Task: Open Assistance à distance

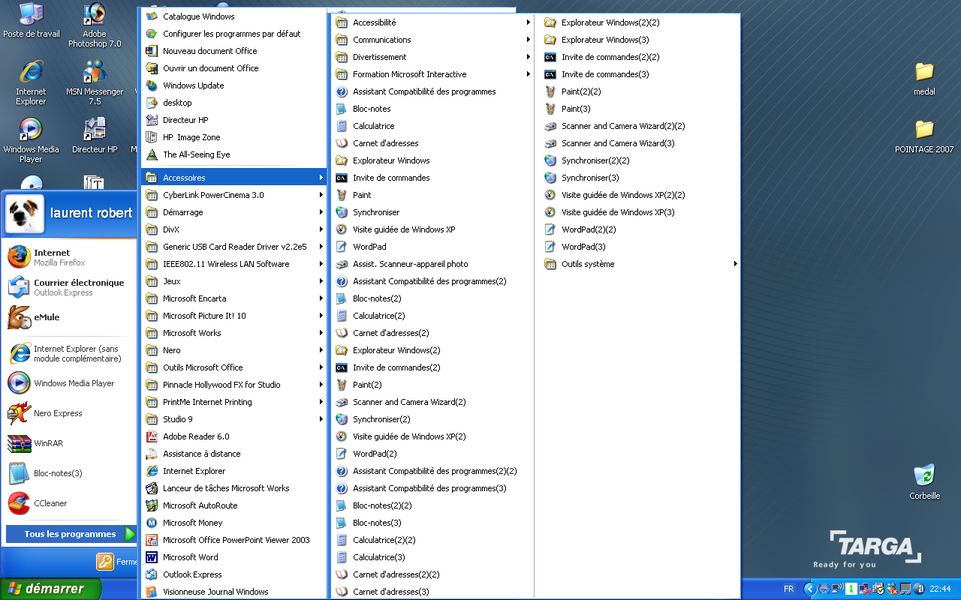Action: click(233, 454)
